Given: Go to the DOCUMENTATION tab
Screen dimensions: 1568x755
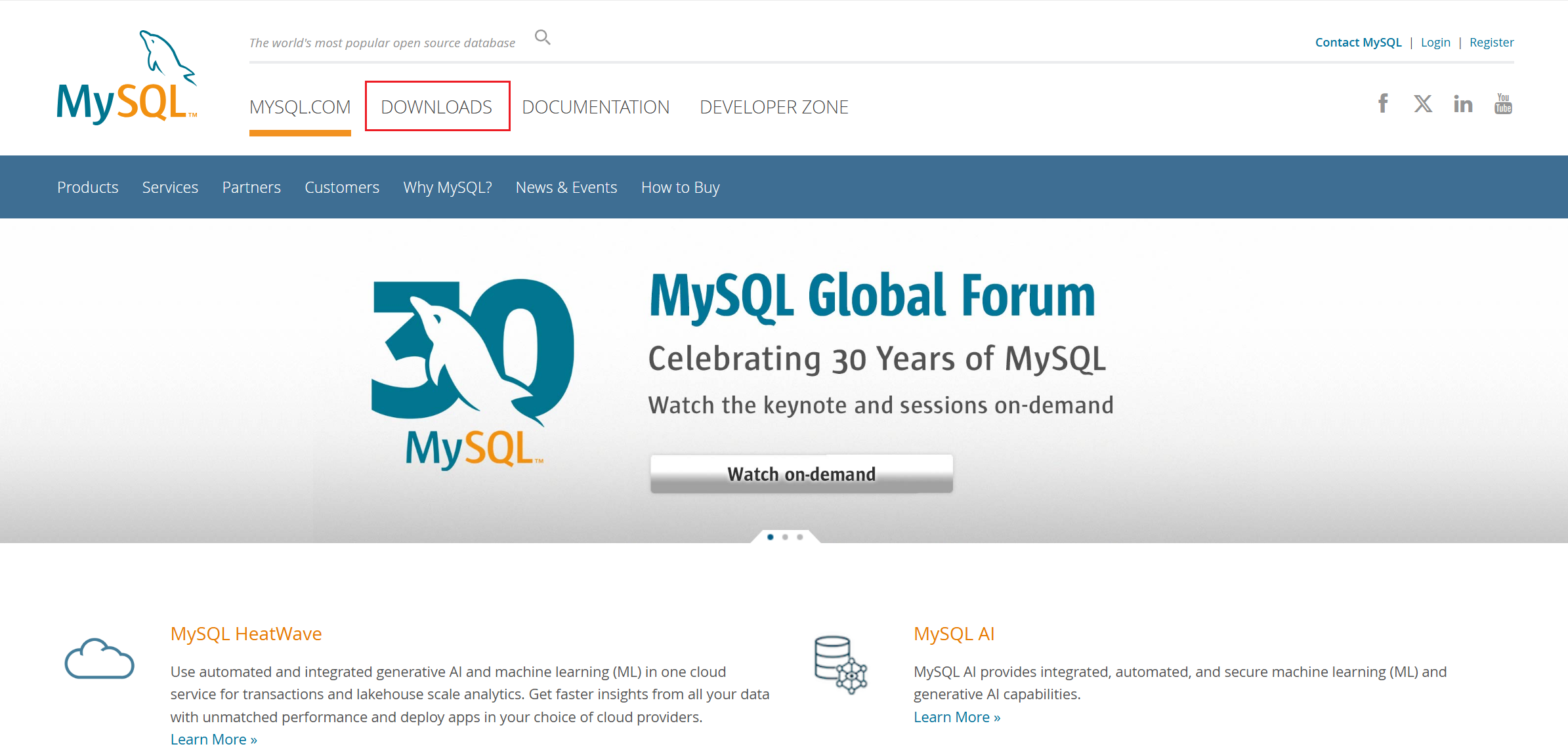Looking at the screenshot, I should 596,107.
